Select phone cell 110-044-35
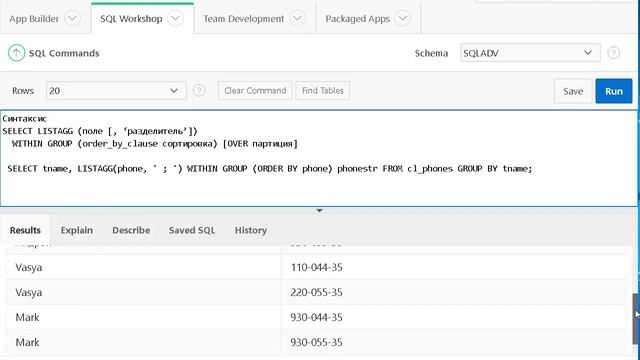640x360 pixels. (453, 267)
